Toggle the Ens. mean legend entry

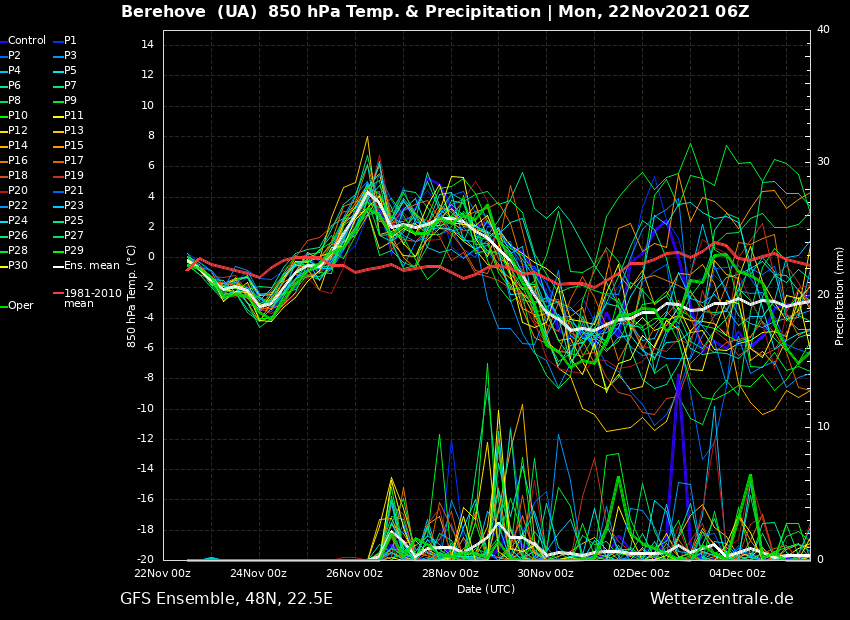pyautogui.click(x=90, y=266)
